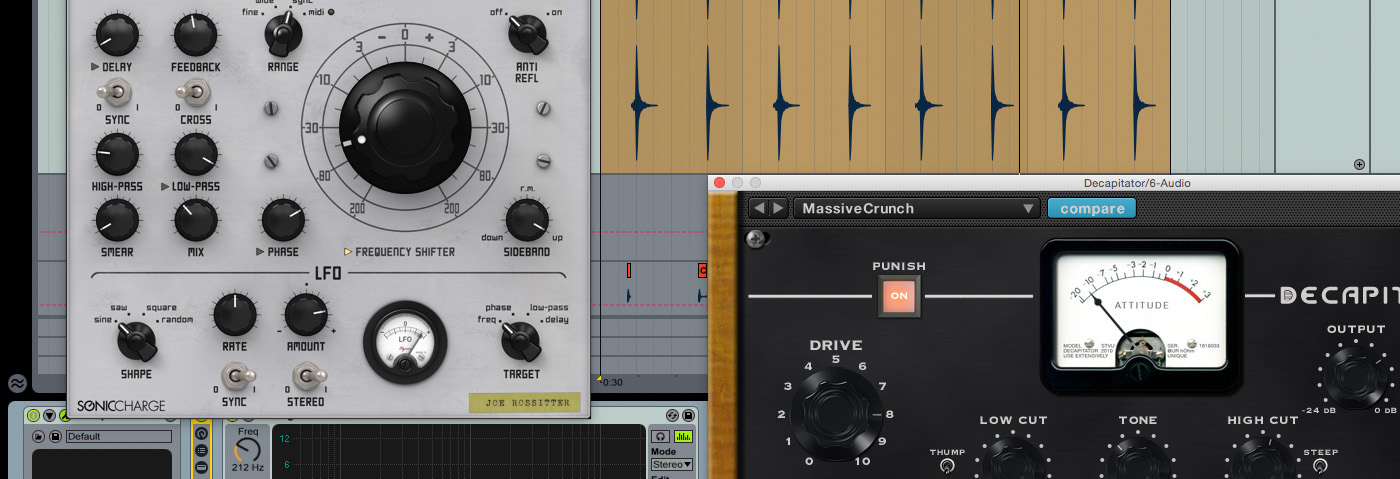
Task: Click the High Cut knob
Action: pyautogui.click(x=1263, y=460)
